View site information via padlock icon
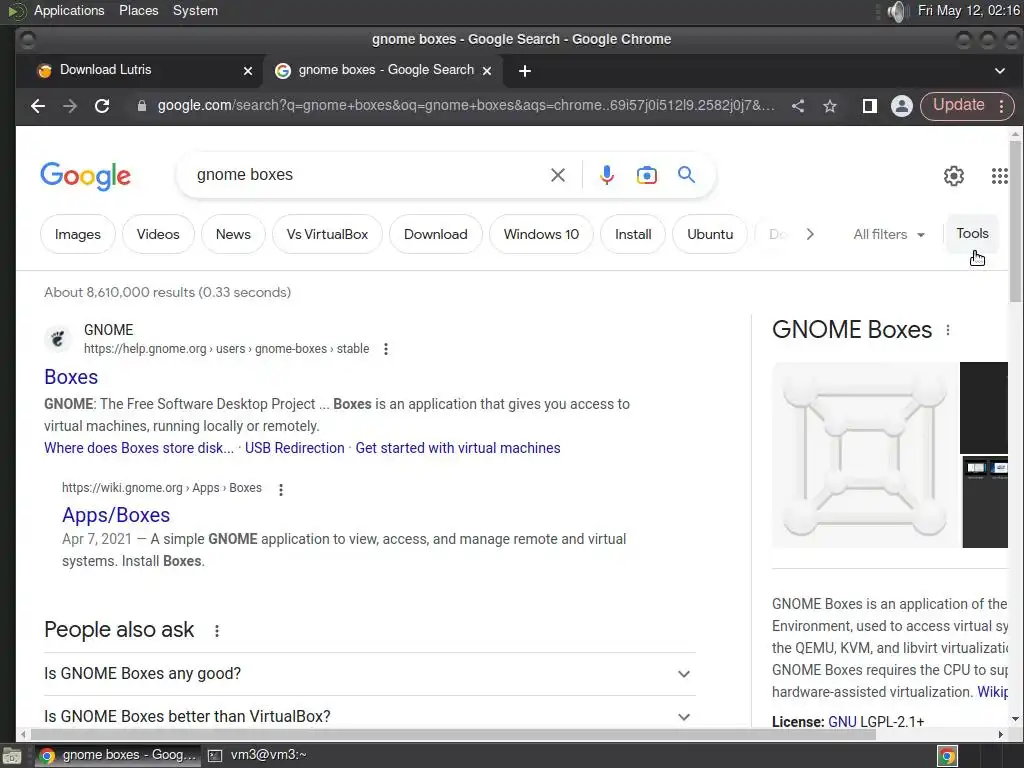This screenshot has height=768, width=1024. tap(142, 106)
